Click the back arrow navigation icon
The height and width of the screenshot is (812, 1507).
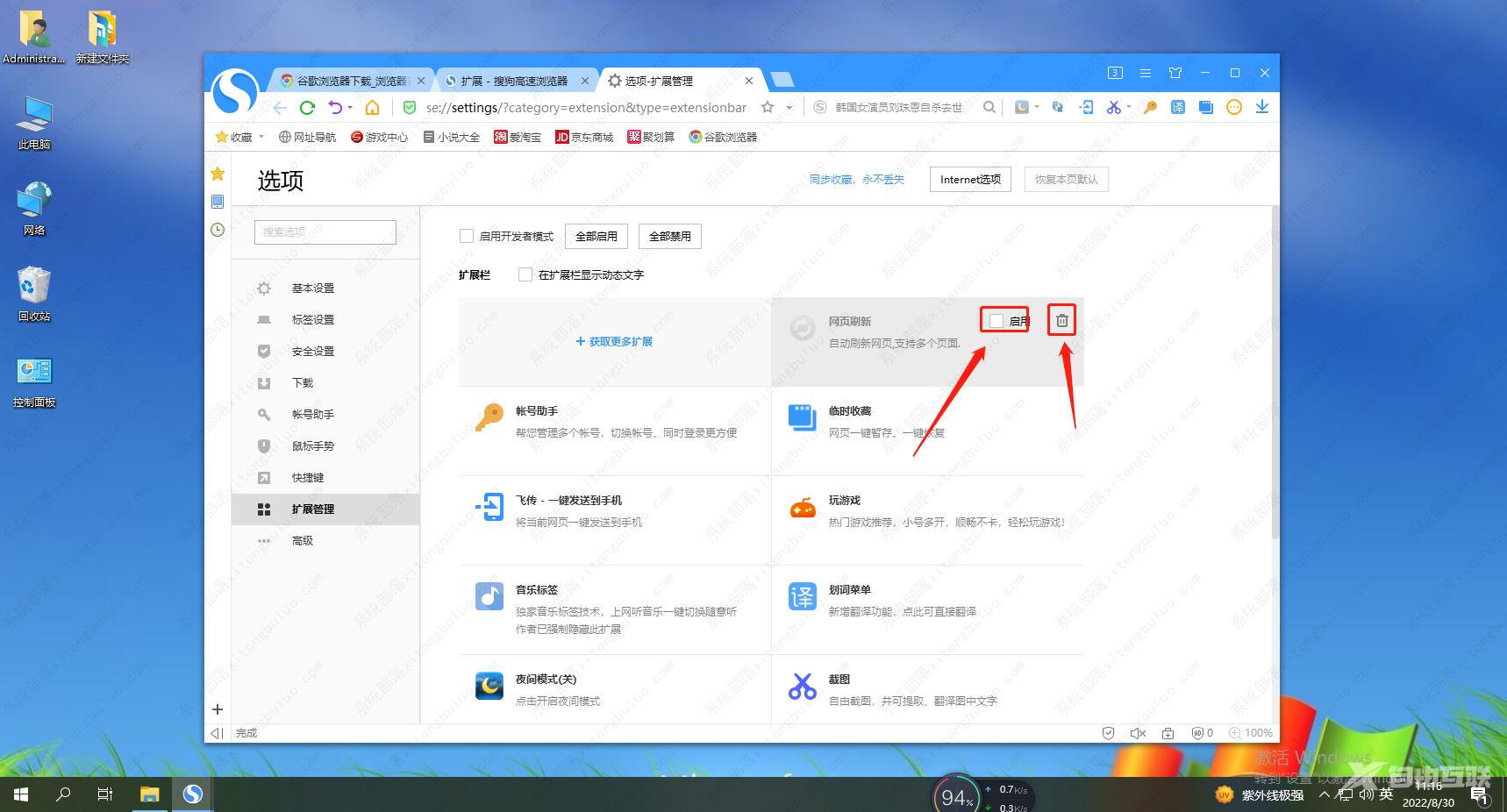click(x=280, y=107)
